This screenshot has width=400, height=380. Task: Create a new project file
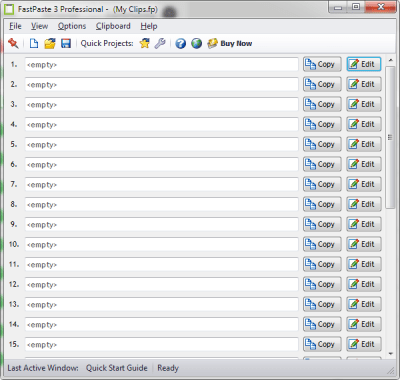34,43
